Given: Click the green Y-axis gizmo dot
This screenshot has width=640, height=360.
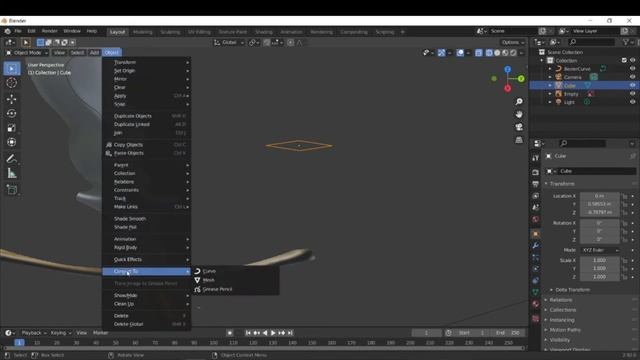Looking at the screenshot, I should 521,78.
